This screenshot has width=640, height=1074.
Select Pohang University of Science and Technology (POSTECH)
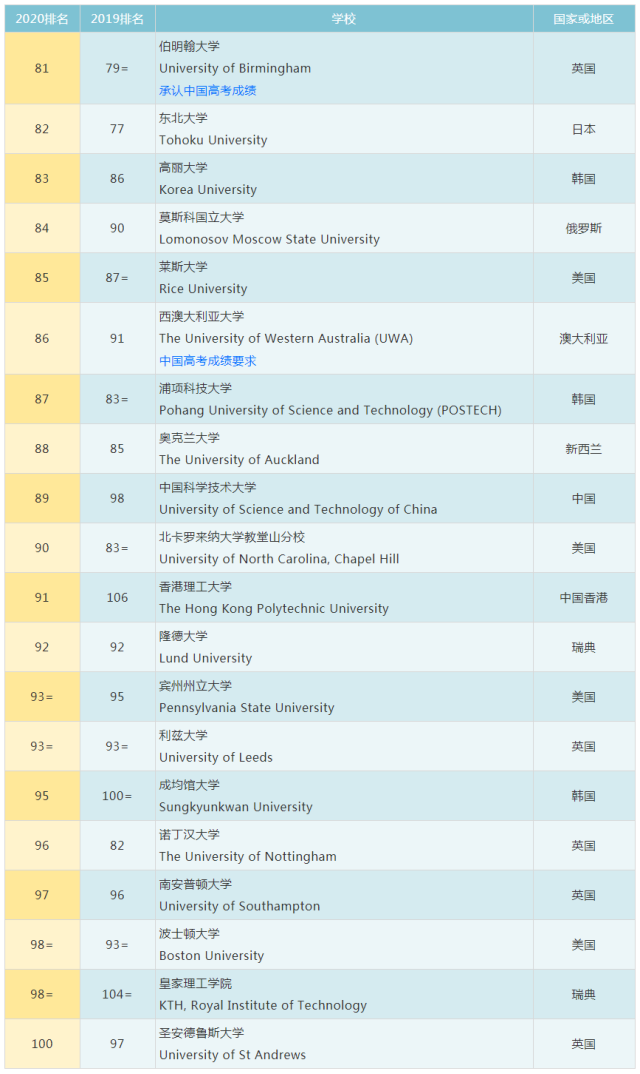330,410
